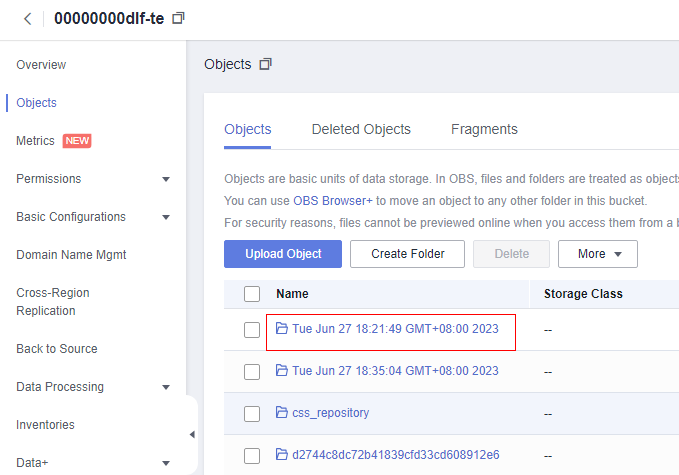Click folder icon for the 18:35:04 folder
The height and width of the screenshot is (475, 679).
tap(282, 371)
